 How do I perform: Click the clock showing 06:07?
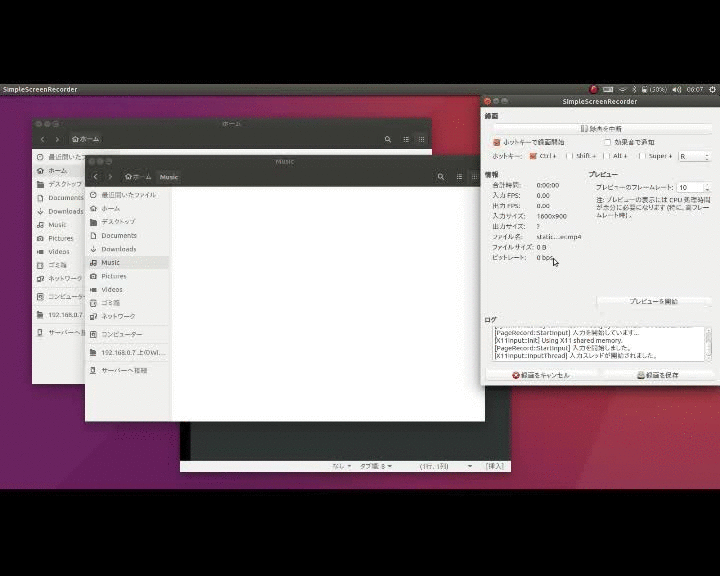(695, 90)
